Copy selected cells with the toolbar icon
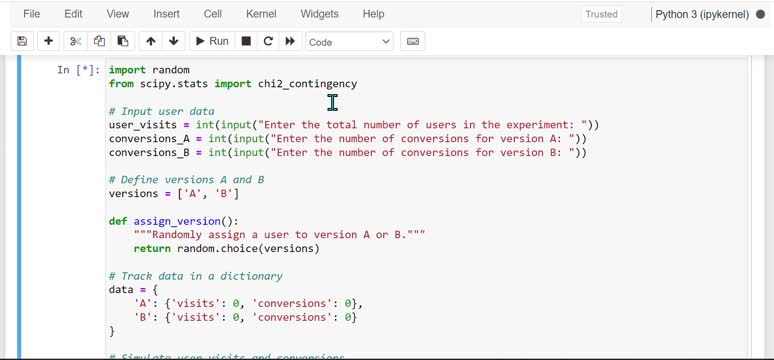This screenshot has width=774, height=360. [x=99, y=41]
